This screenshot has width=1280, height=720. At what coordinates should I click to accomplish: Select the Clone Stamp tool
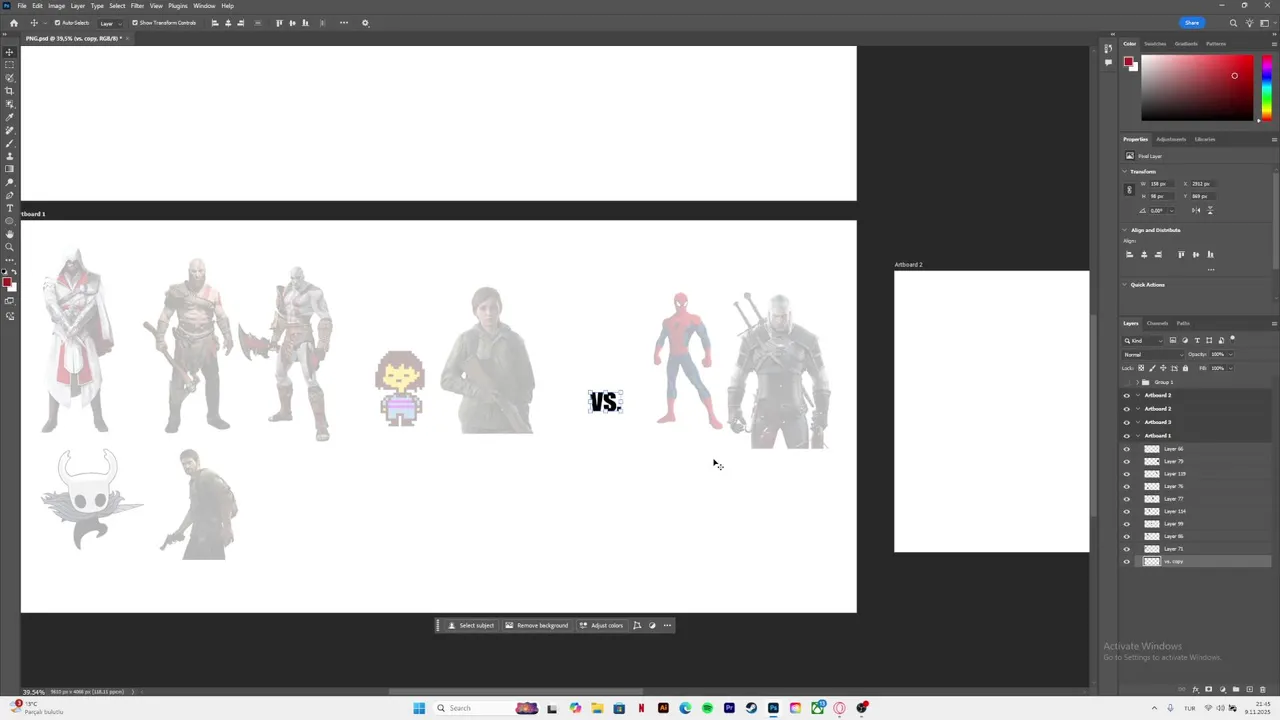click(x=10, y=156)
